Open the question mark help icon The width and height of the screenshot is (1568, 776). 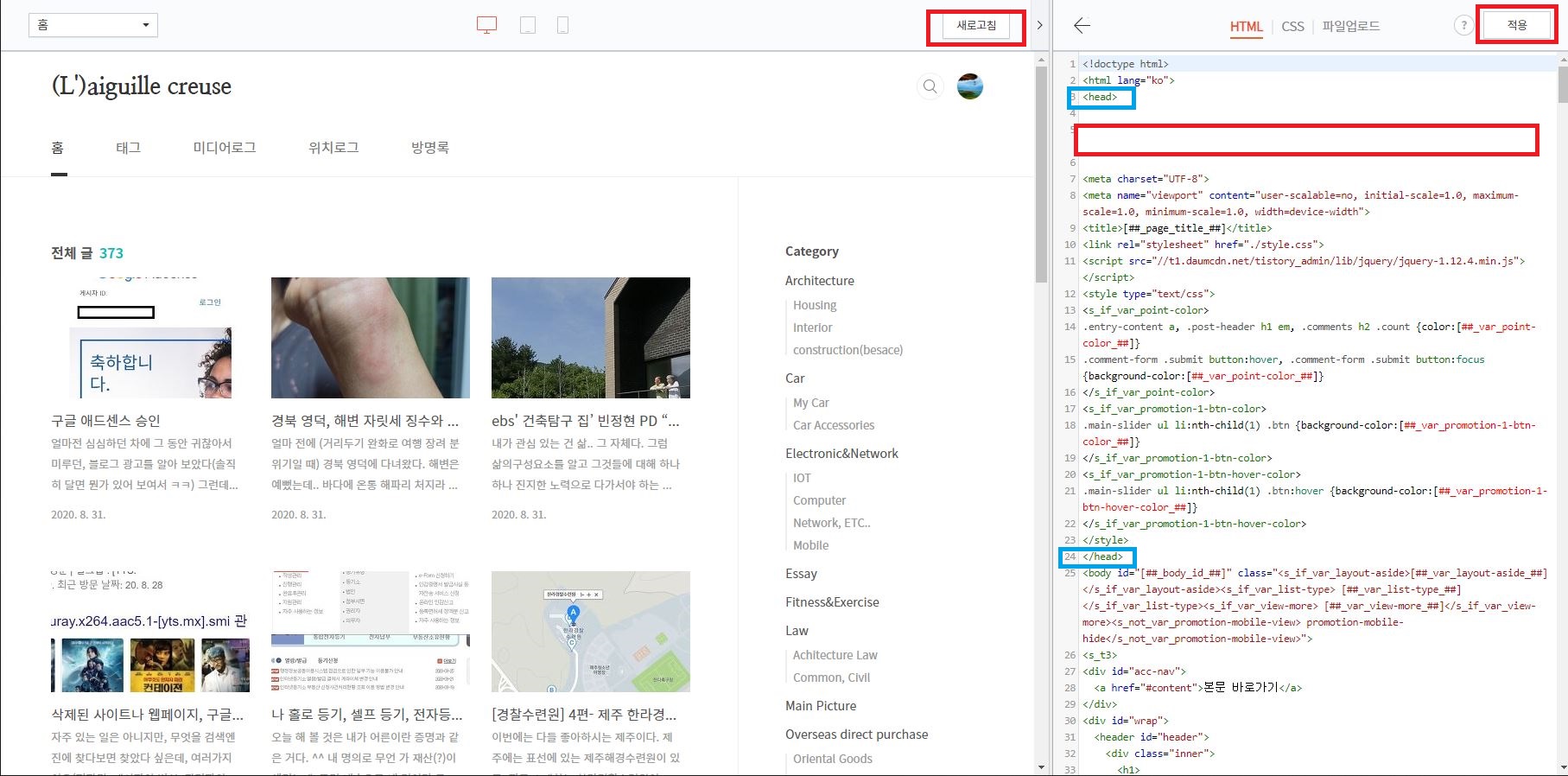(1463, 26)
